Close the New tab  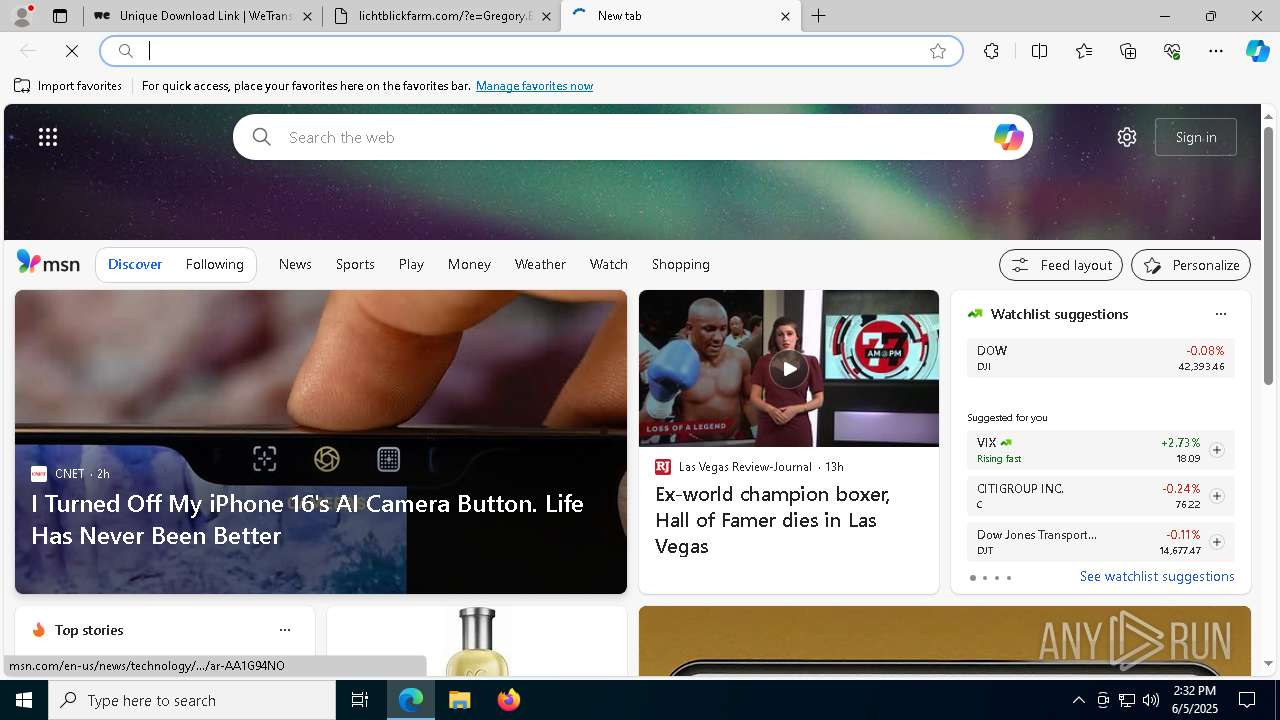click(x=785, y=16)
